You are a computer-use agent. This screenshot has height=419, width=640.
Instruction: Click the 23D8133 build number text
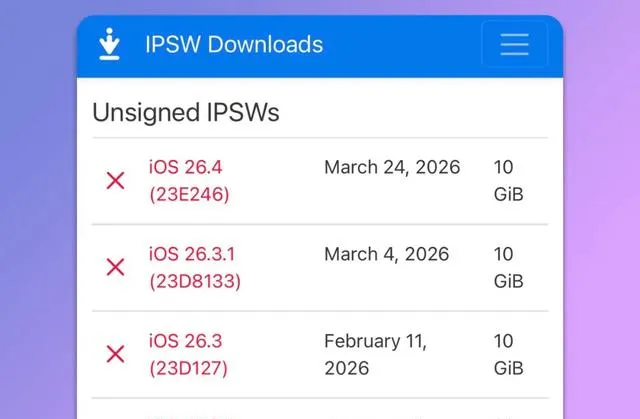195,281
